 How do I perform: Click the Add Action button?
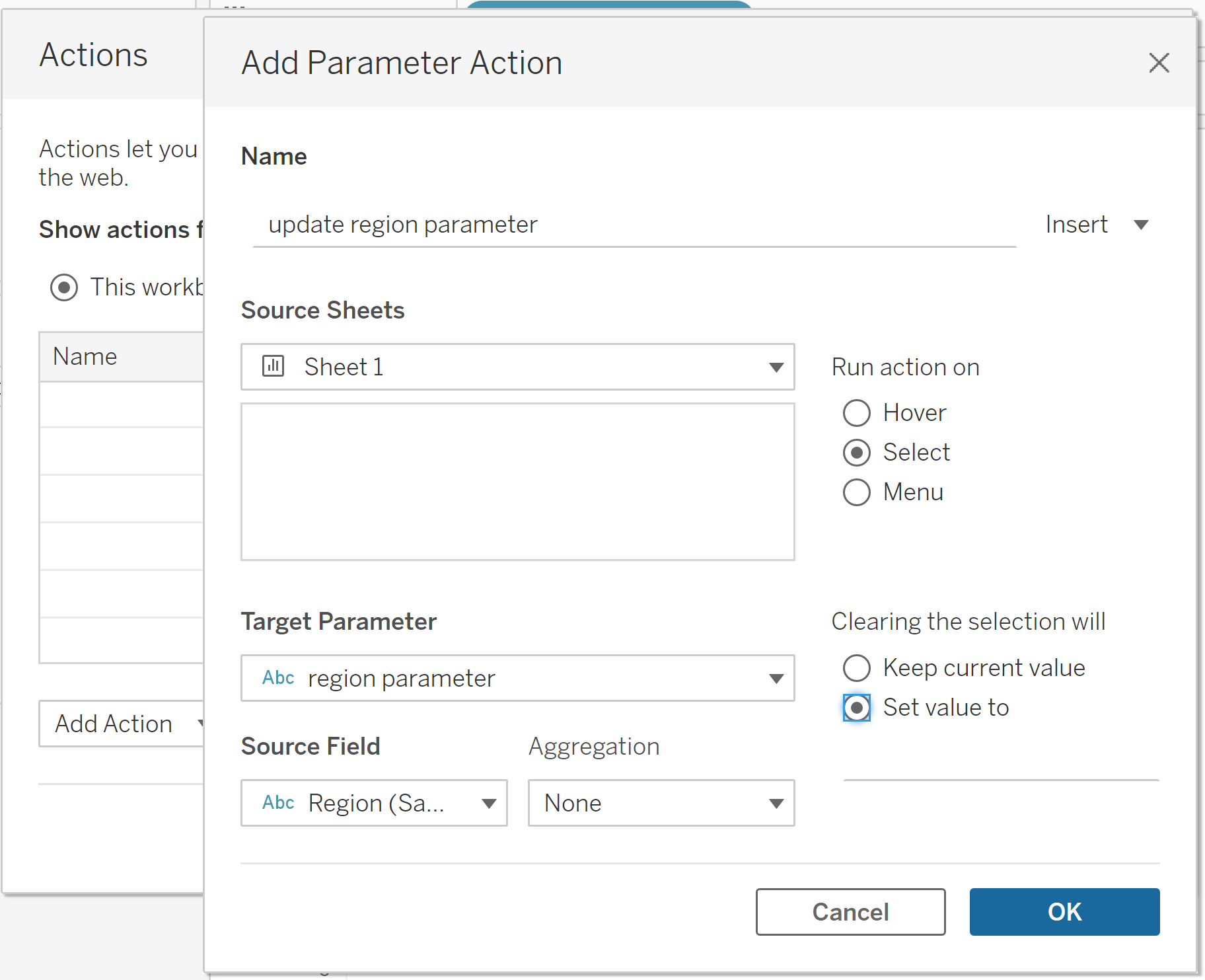click(121, 724)
